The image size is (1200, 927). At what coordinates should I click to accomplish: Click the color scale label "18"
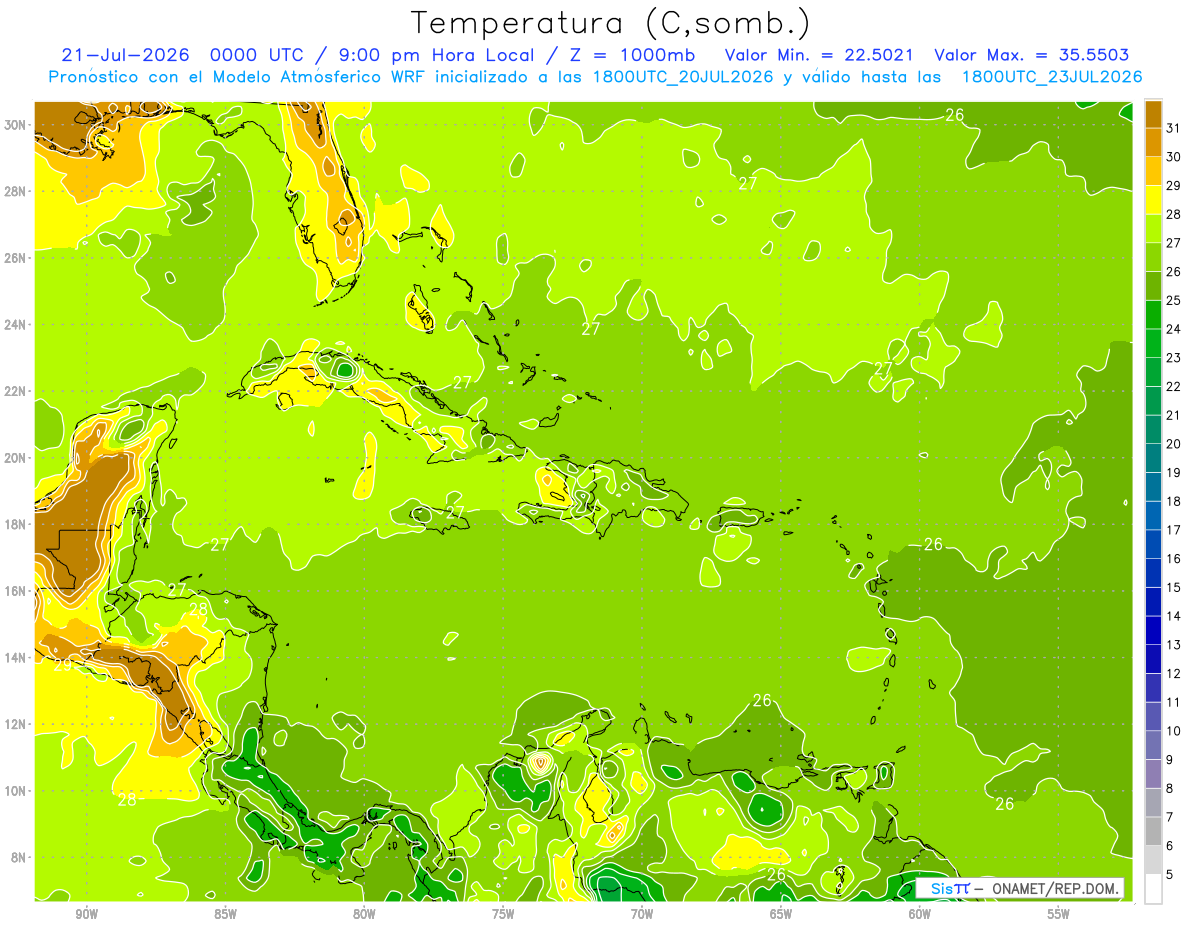[x=1174, y=501]
